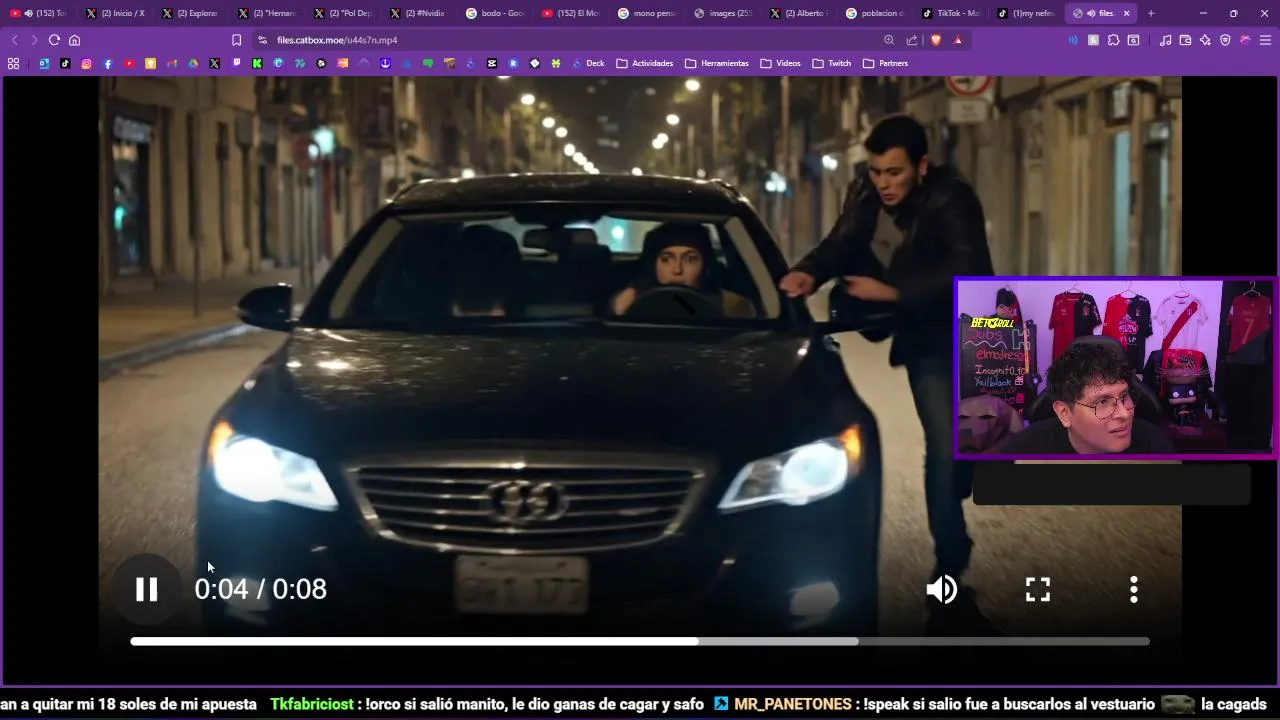The height and width of the screenshot is (720, 1280).
Task: Click username Tkfabriciost in chat ticker
Action: coord(312,704)
